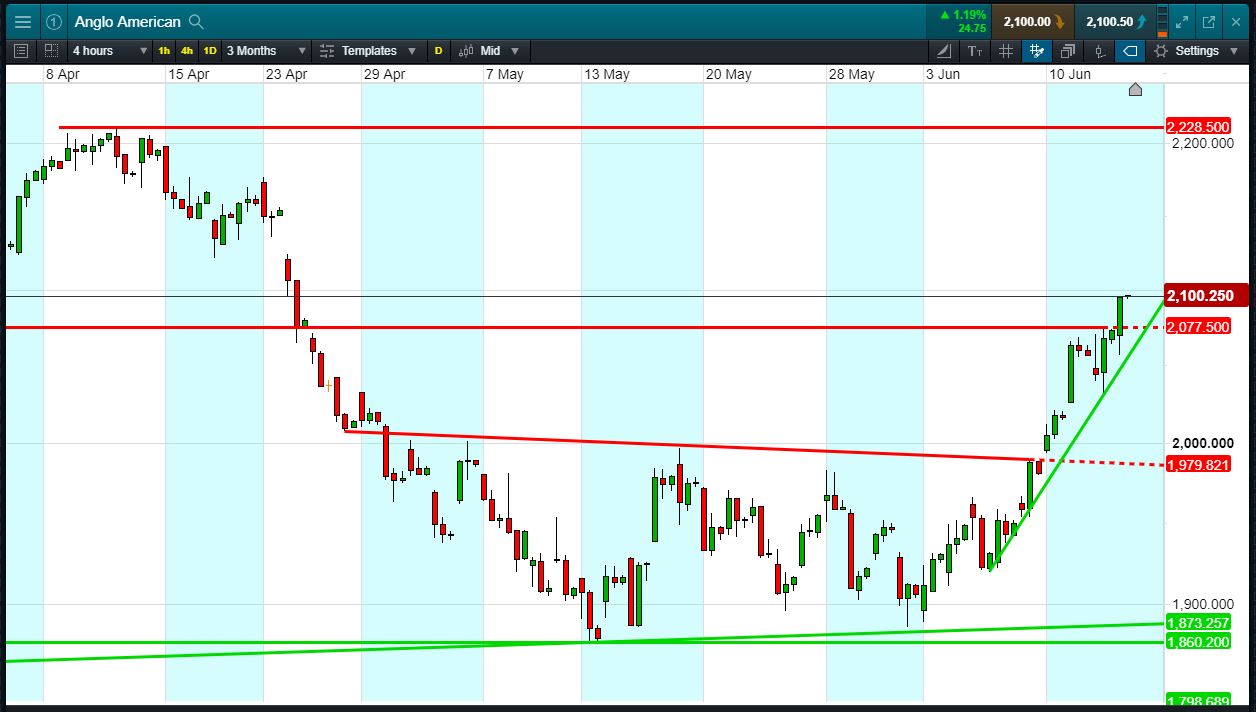Open the 3 Months range dropdown
This screenshot has width=1256, height=712.
[266, 51]
